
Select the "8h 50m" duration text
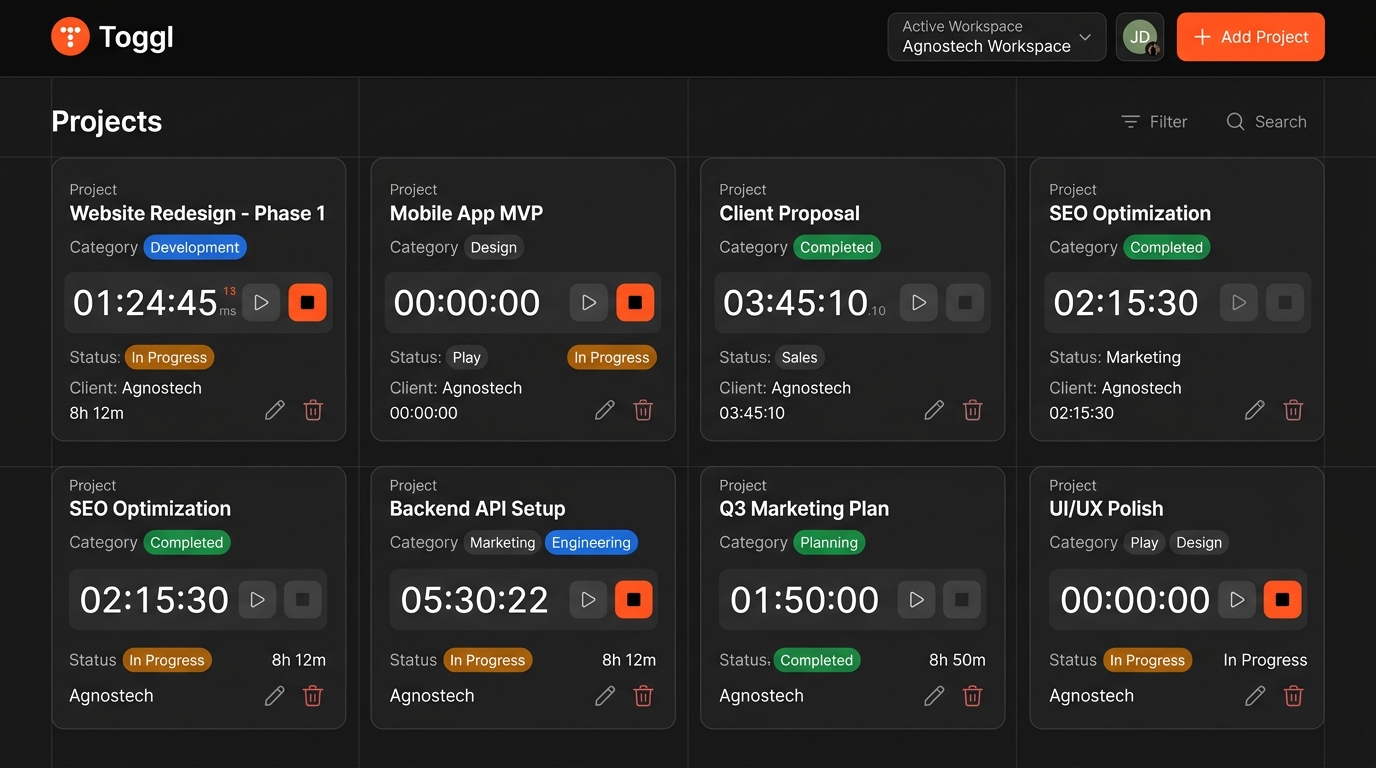(957, 660)
